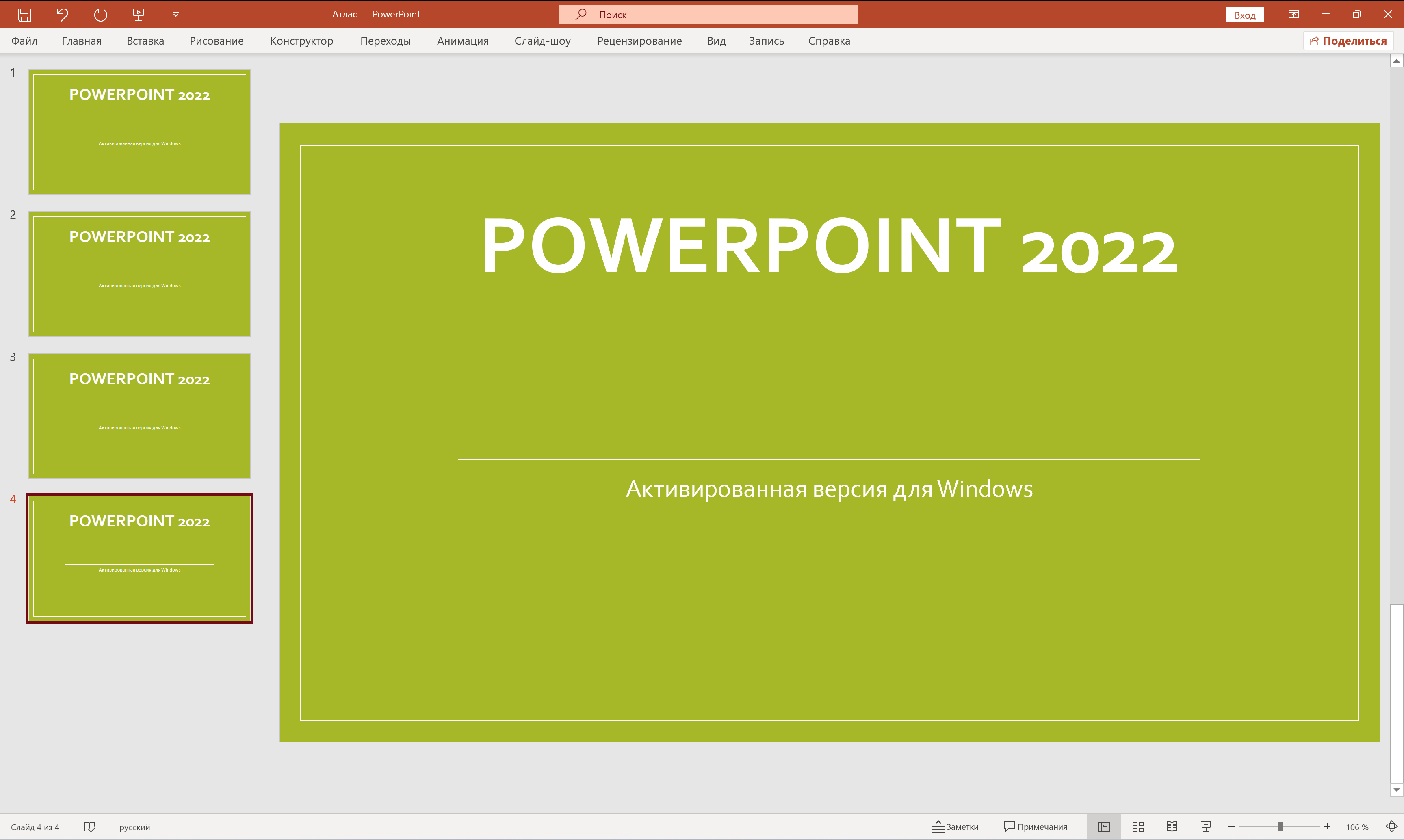Open the zoom percentage showing 106%
Image resolution: width=1404 pixels, height=840 pixels.
(x=1357, y=827)
